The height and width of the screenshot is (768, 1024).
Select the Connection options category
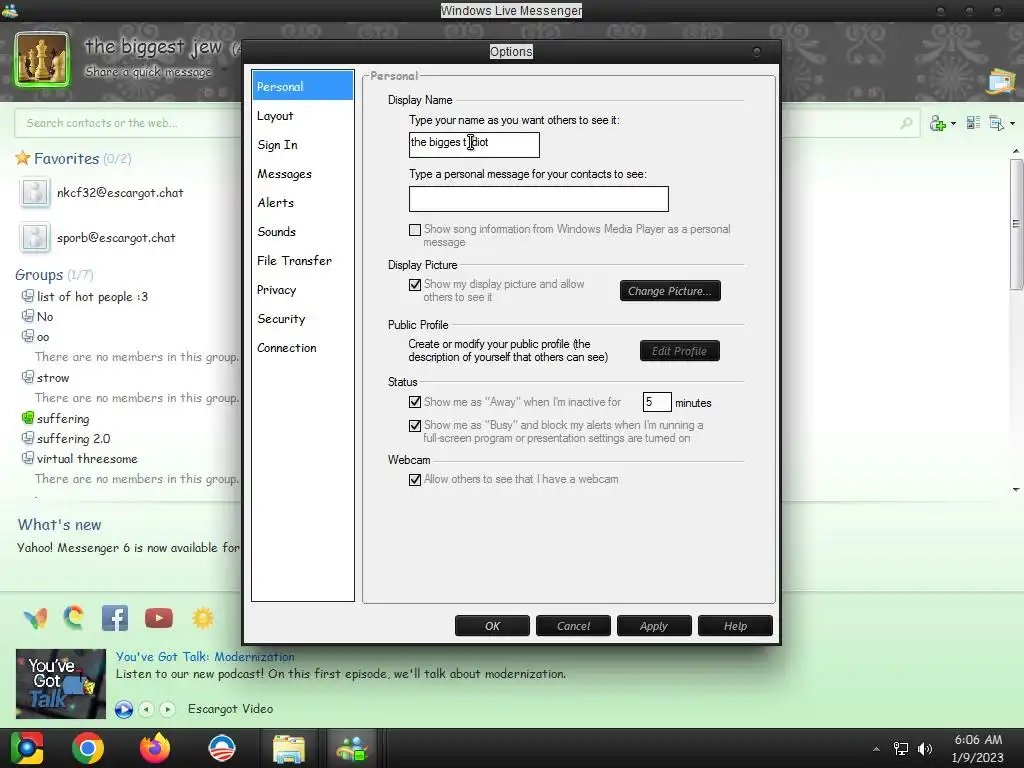tap(303, 347)
